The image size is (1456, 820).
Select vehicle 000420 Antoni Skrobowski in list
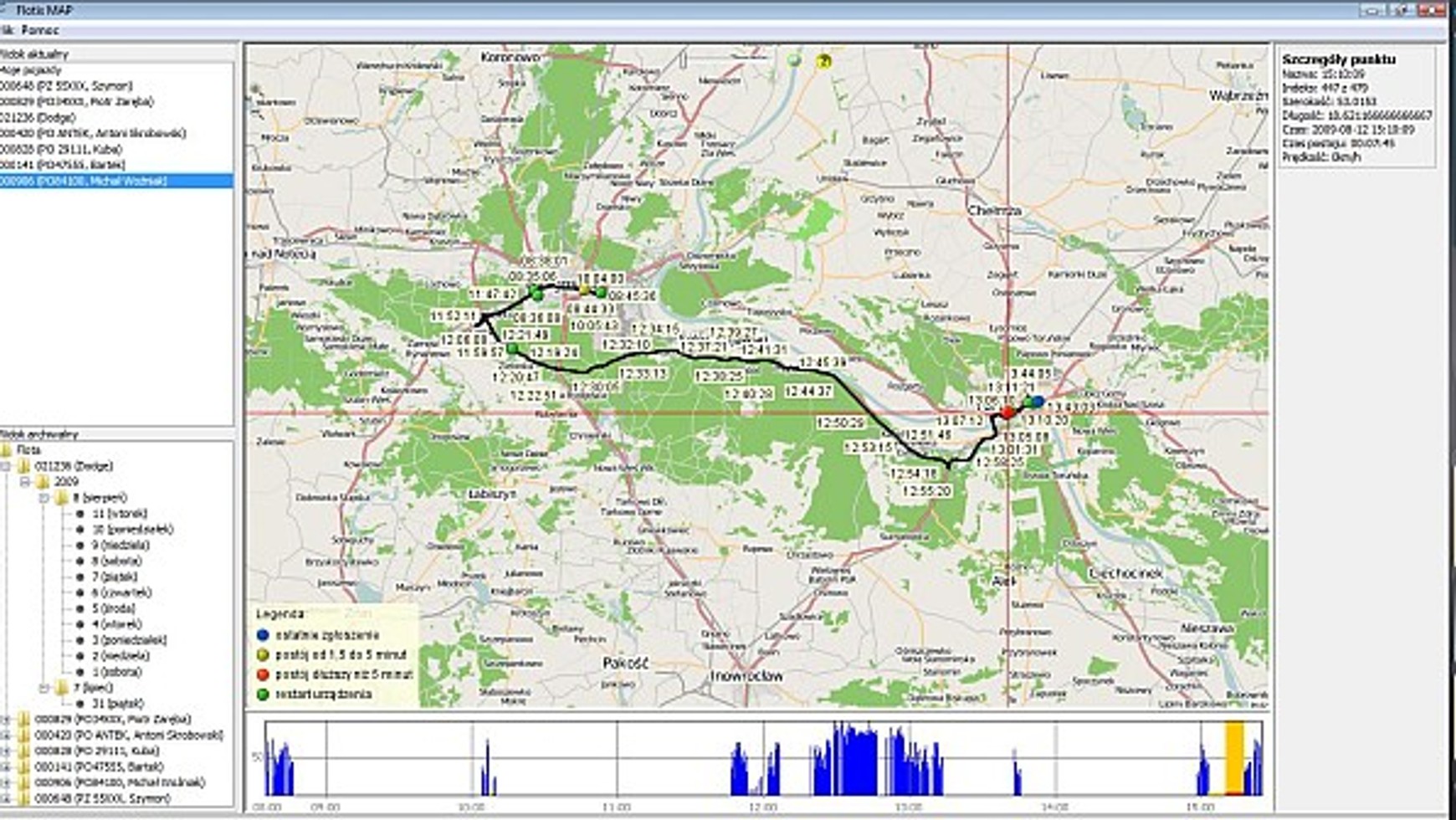click(92, 133)
